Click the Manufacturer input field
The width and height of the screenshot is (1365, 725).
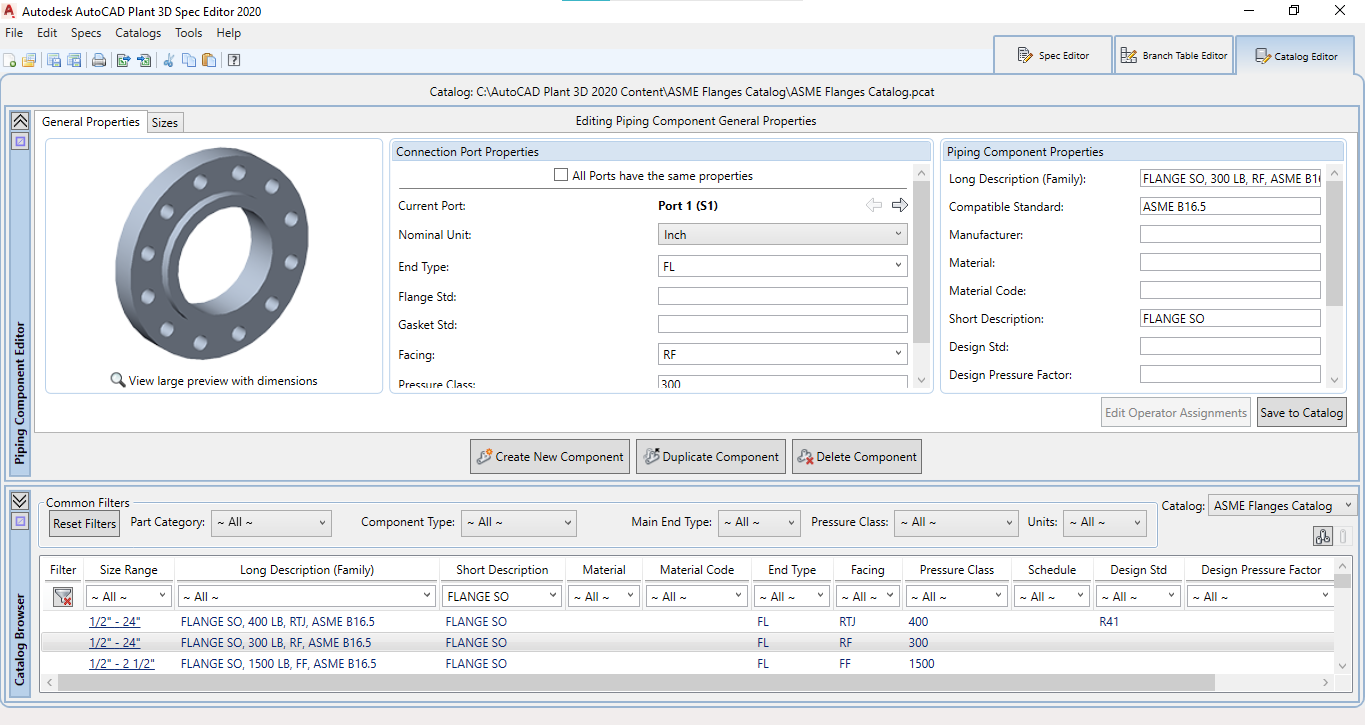pyautogui.click(x=1230, y=235)
